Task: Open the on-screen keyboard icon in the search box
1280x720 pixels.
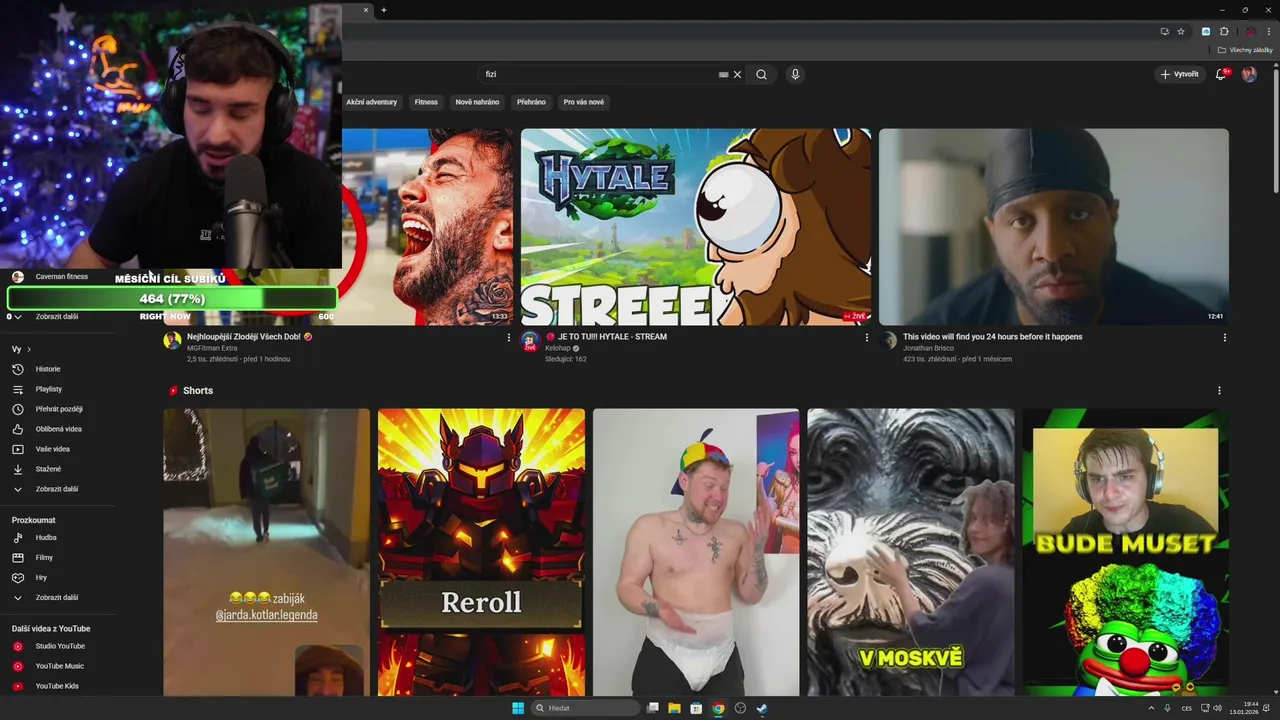Action: coord(723,74)
